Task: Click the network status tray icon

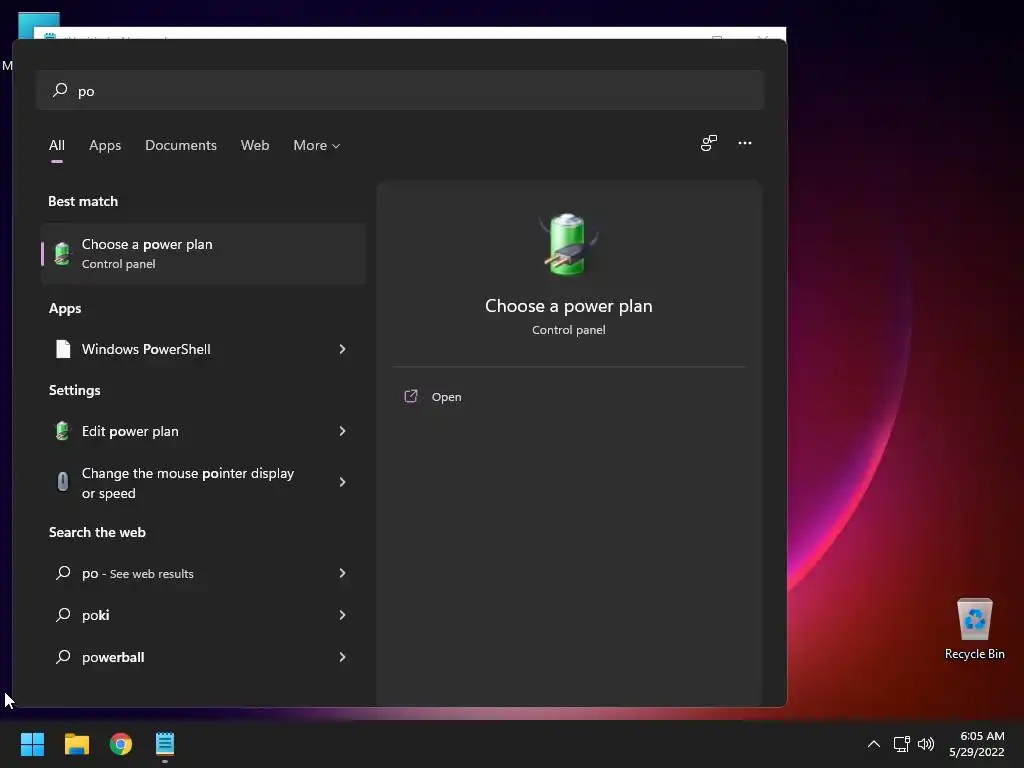Action: click(902, 744)
